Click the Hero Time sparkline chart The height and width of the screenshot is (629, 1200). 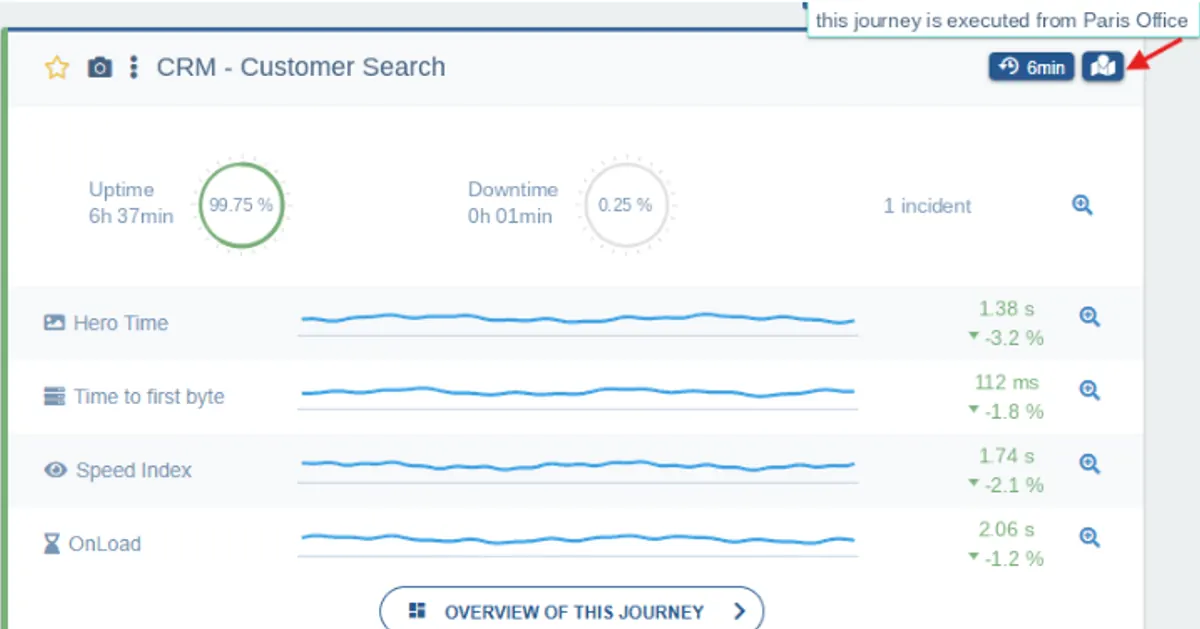(x=578, y=320)
